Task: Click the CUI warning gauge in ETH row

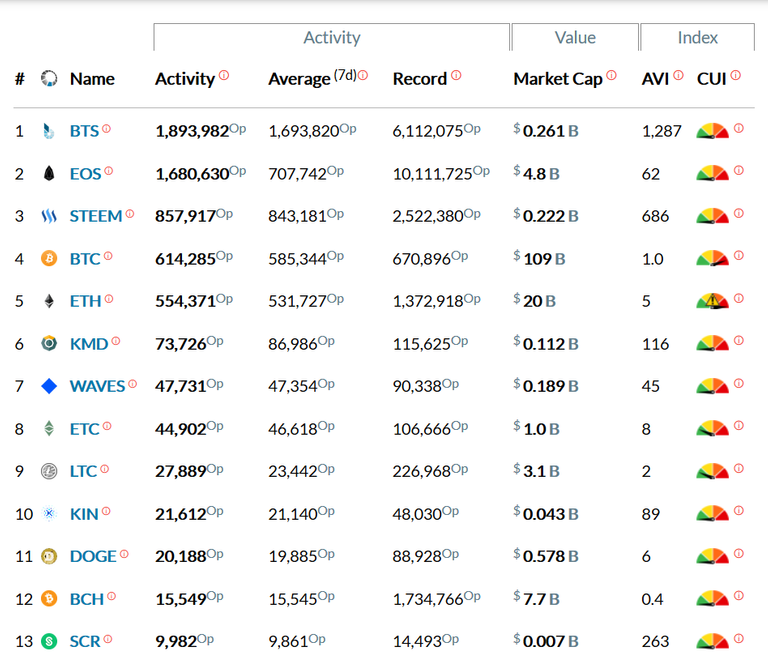Action: [712, 301]
